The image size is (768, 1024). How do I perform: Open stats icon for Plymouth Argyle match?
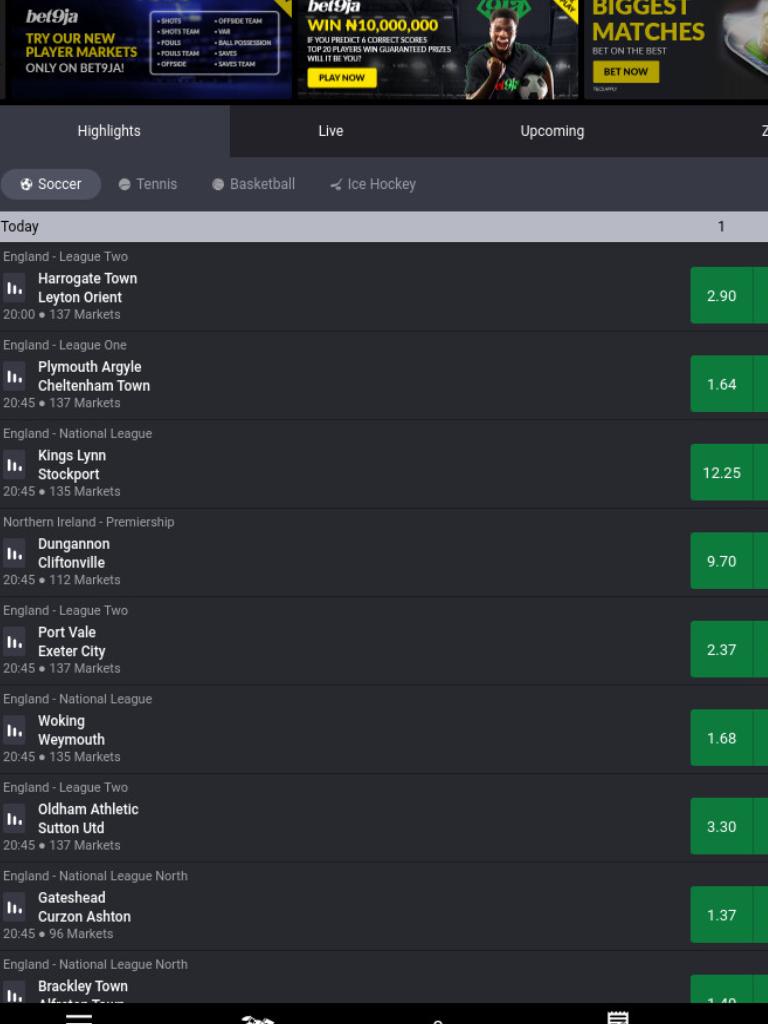point(14,377)
